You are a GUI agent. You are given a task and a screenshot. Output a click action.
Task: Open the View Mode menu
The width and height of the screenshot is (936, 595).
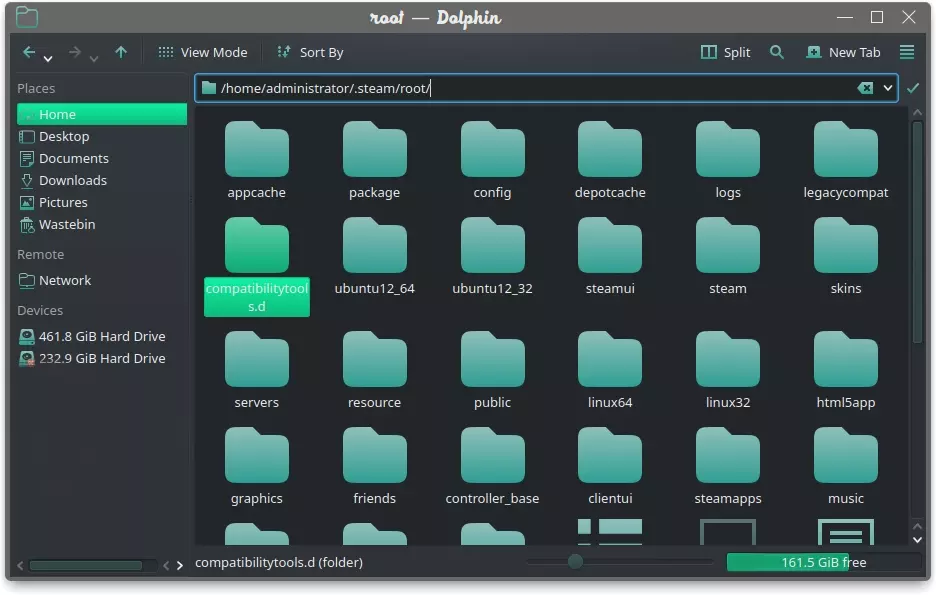[202, 52]
